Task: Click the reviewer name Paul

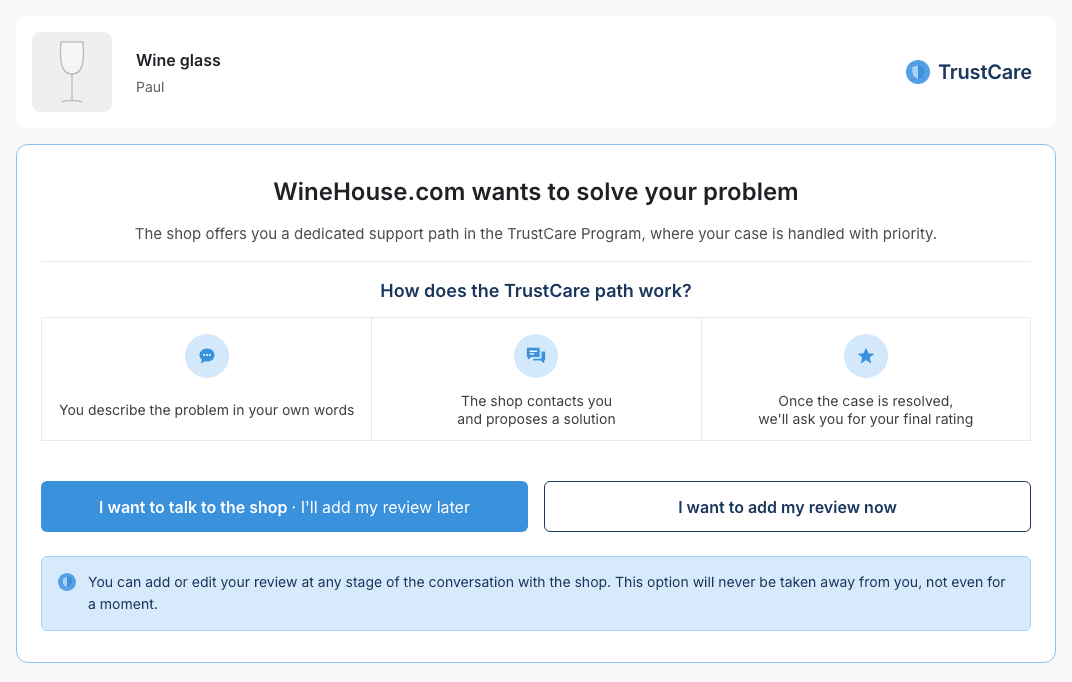Action: 150,87
